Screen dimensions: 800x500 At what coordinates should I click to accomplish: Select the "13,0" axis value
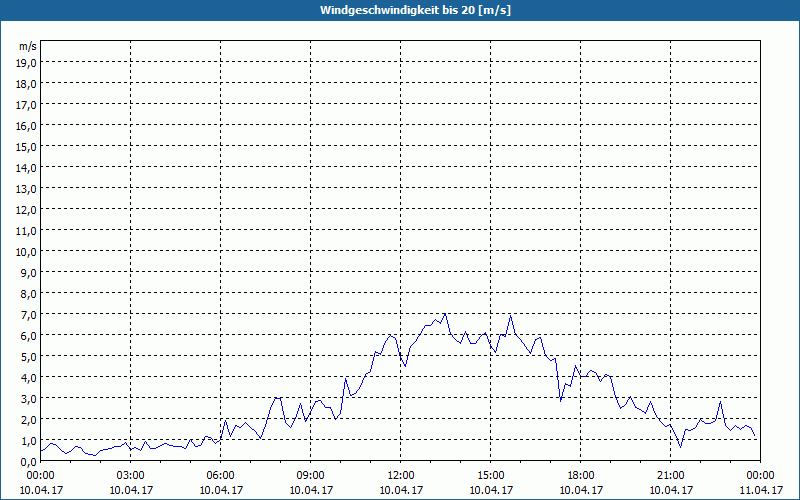27,189
